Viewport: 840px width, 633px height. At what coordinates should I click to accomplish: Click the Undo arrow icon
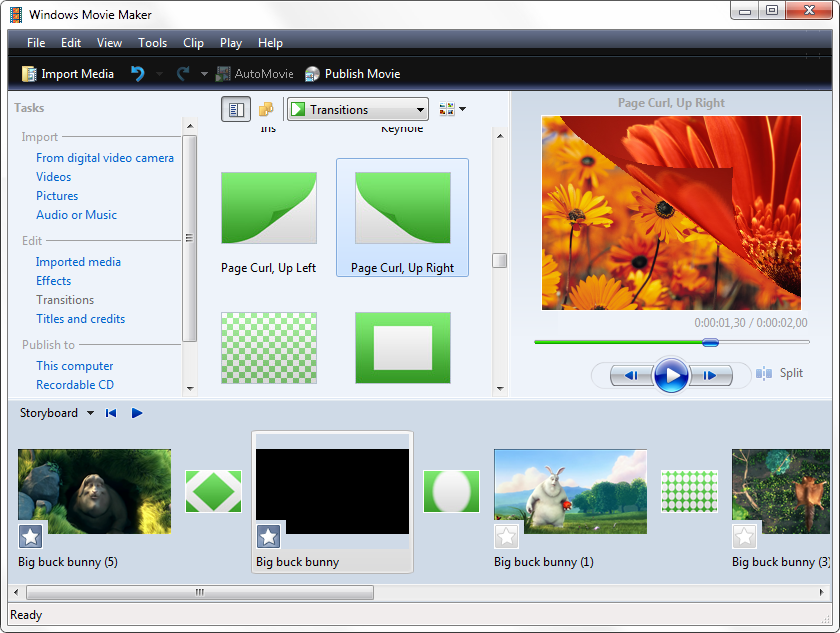138,73
